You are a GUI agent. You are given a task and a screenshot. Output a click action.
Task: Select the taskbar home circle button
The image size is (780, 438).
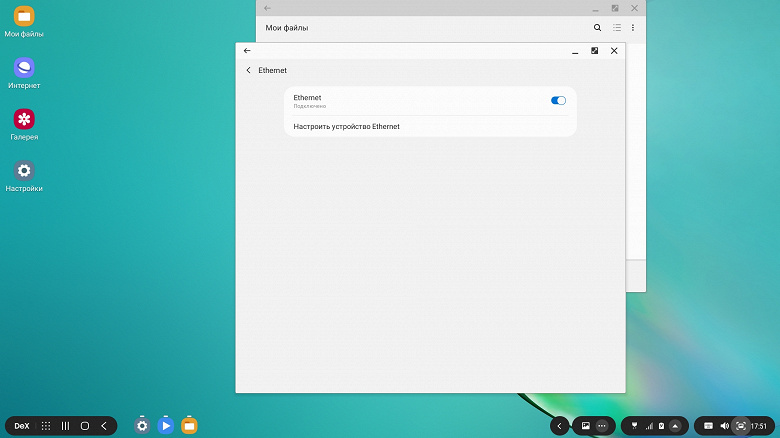(85, 426)
